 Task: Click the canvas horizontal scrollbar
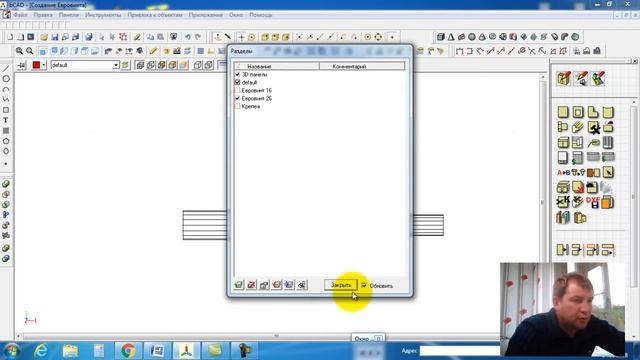[276, 336]
